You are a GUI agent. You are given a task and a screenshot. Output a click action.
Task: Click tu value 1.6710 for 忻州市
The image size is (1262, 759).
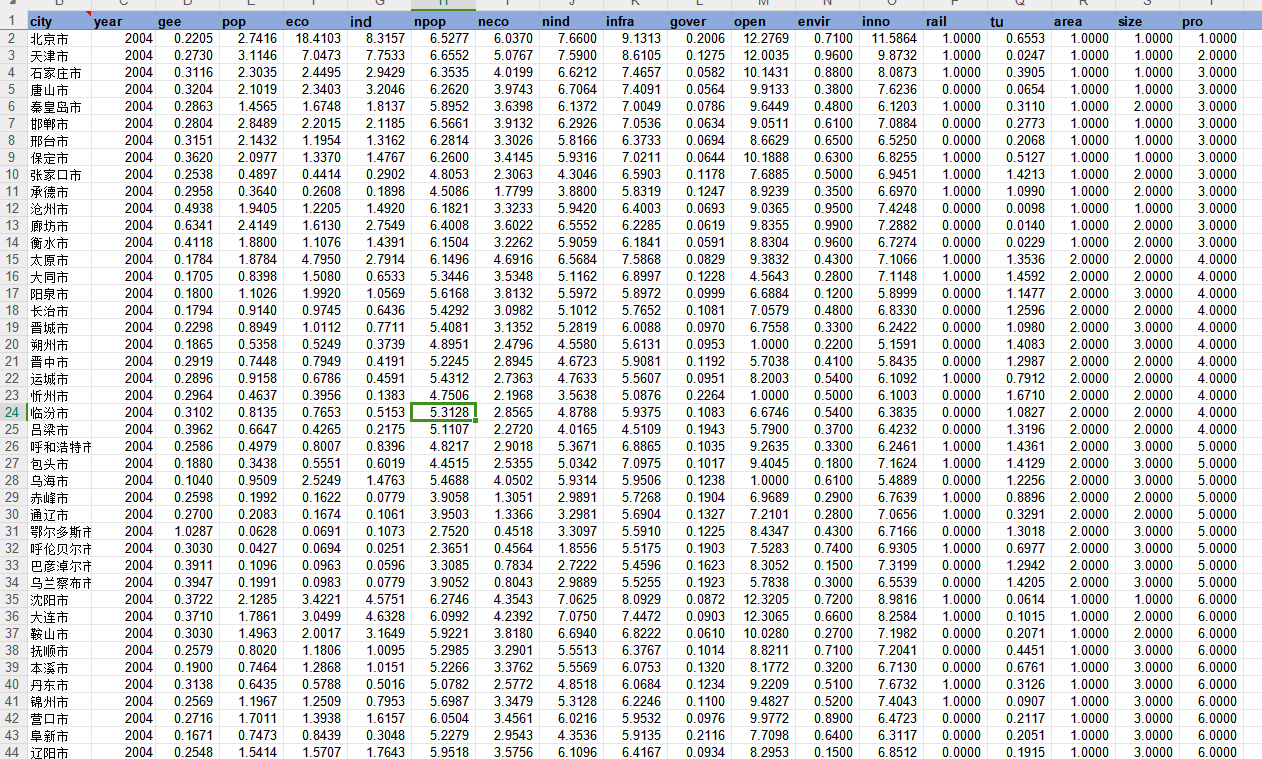[1019, 395]
